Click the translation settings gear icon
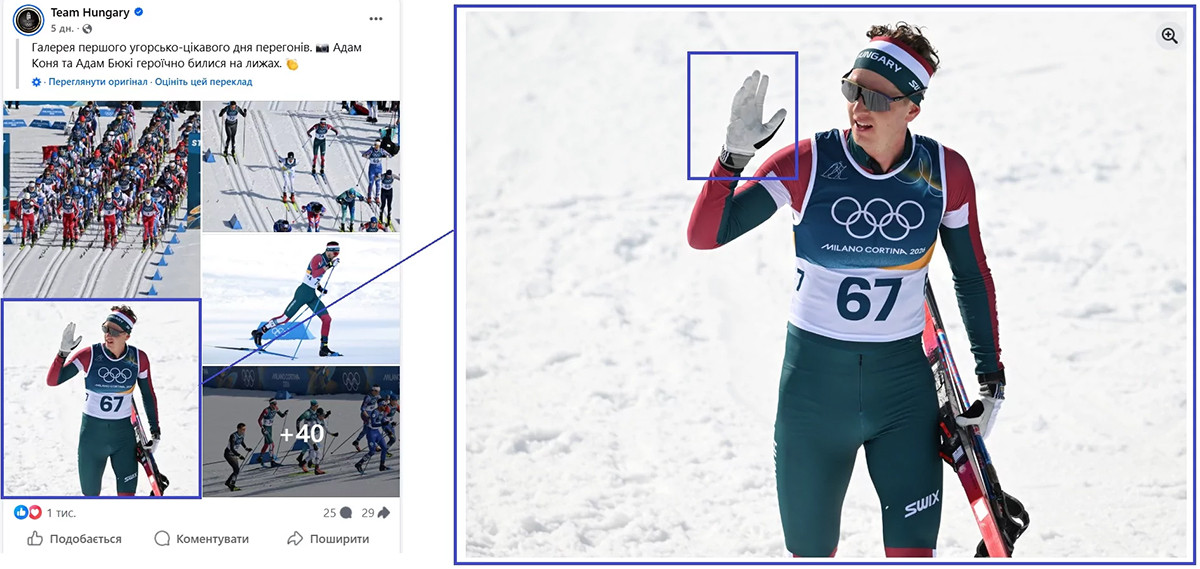Viewport: 1200px width, 569px height. [37, 81]
